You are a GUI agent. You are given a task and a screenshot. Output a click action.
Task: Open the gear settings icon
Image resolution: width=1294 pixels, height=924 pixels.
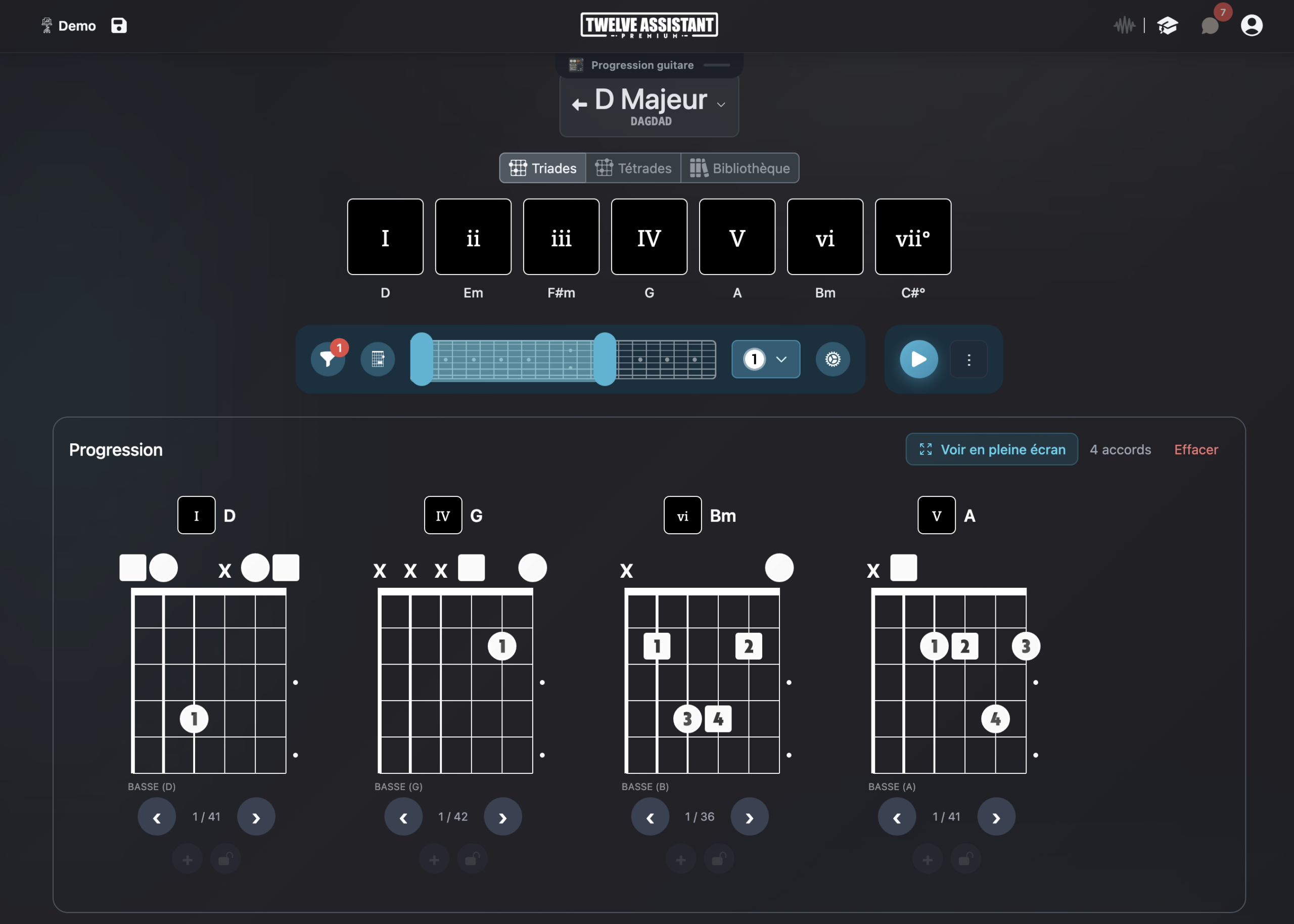pyautogui.click(x=833, y=359)
